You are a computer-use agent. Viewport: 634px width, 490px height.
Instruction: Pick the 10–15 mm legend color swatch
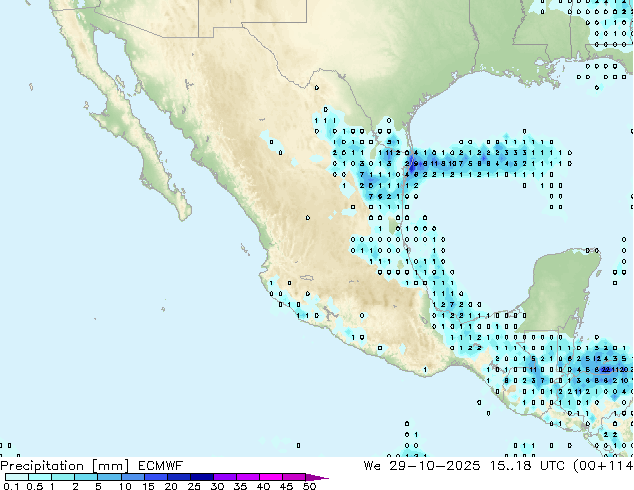coord(132,477)
